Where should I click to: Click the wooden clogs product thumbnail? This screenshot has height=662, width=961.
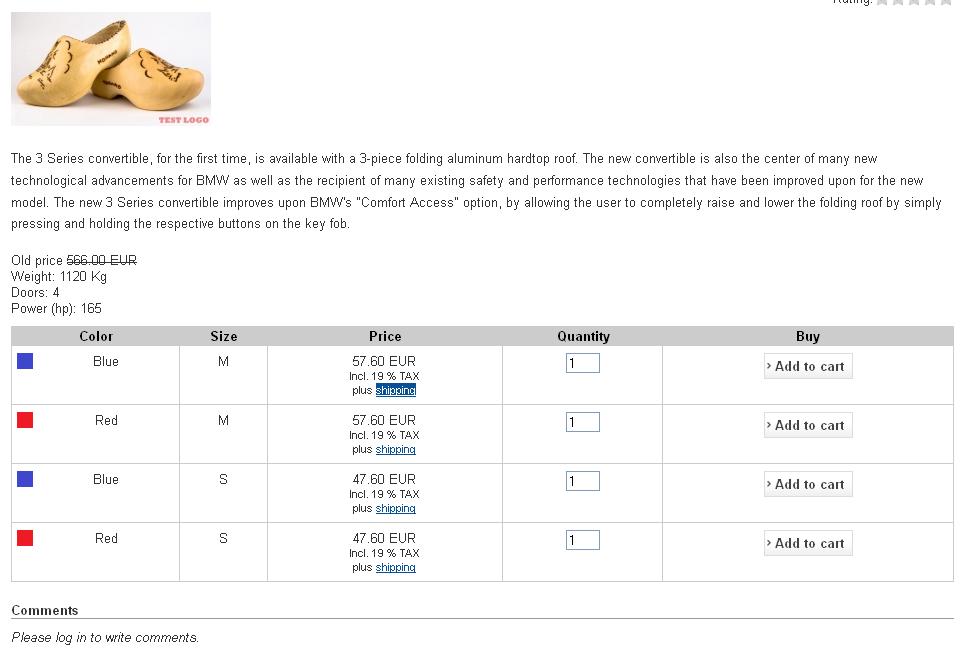pos(111,69)
